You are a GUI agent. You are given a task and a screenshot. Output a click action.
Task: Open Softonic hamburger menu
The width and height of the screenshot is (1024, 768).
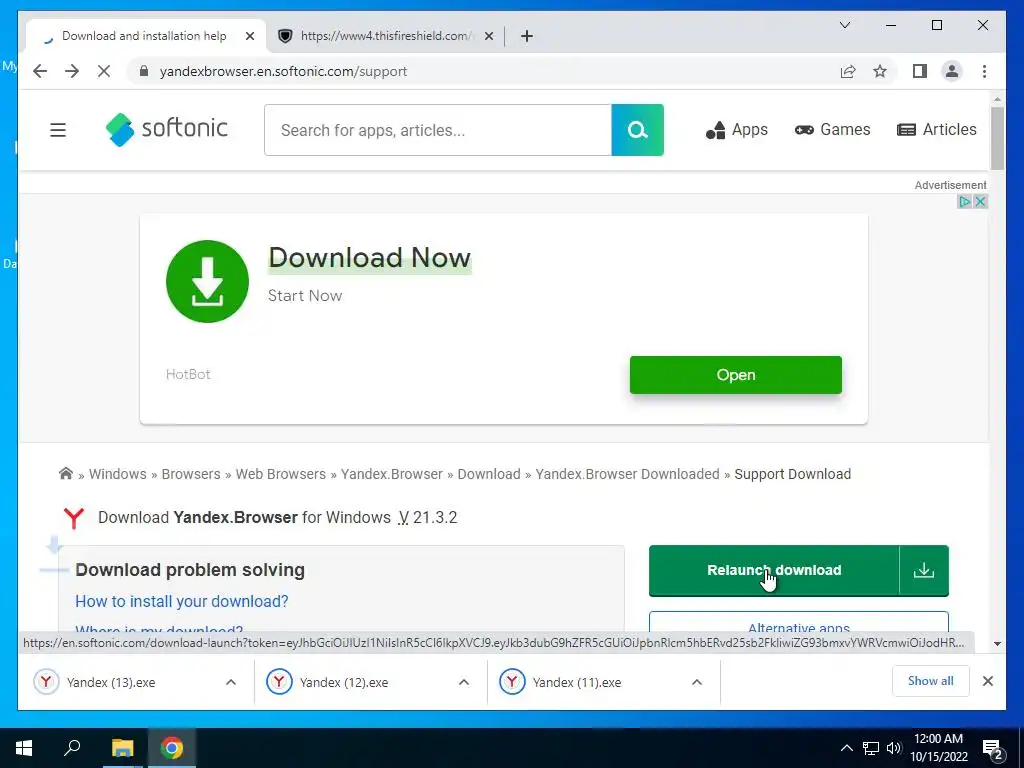[58, 130]
